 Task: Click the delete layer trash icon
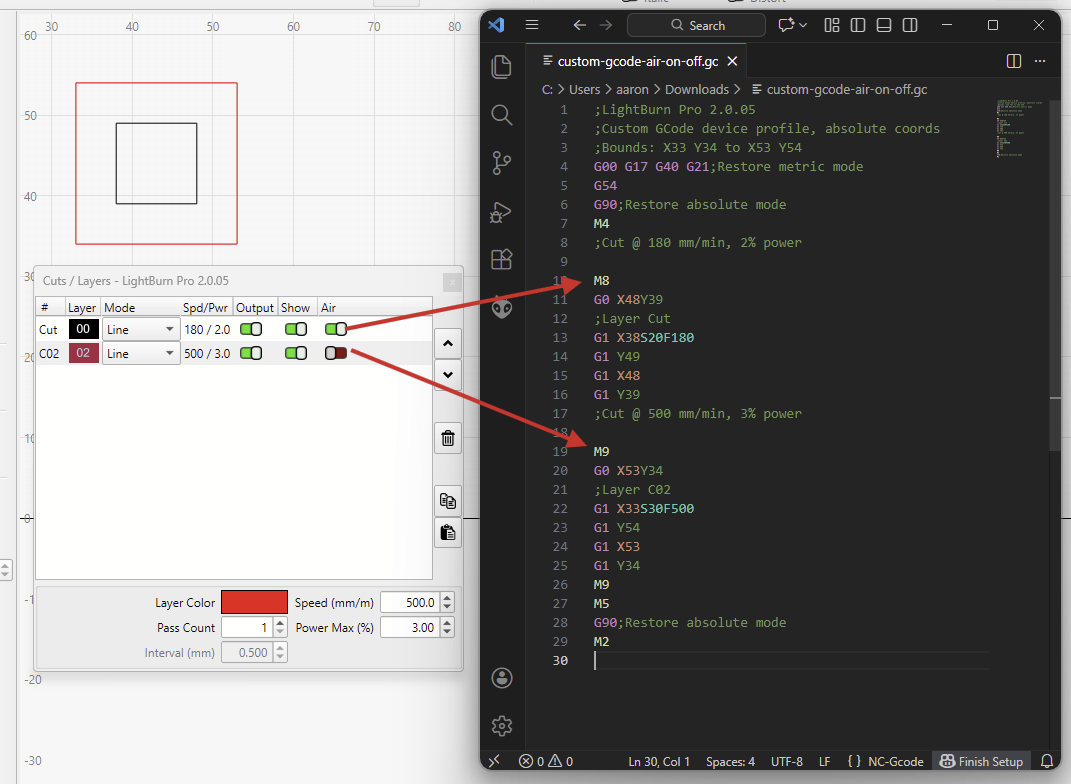[x=448, y=438]
